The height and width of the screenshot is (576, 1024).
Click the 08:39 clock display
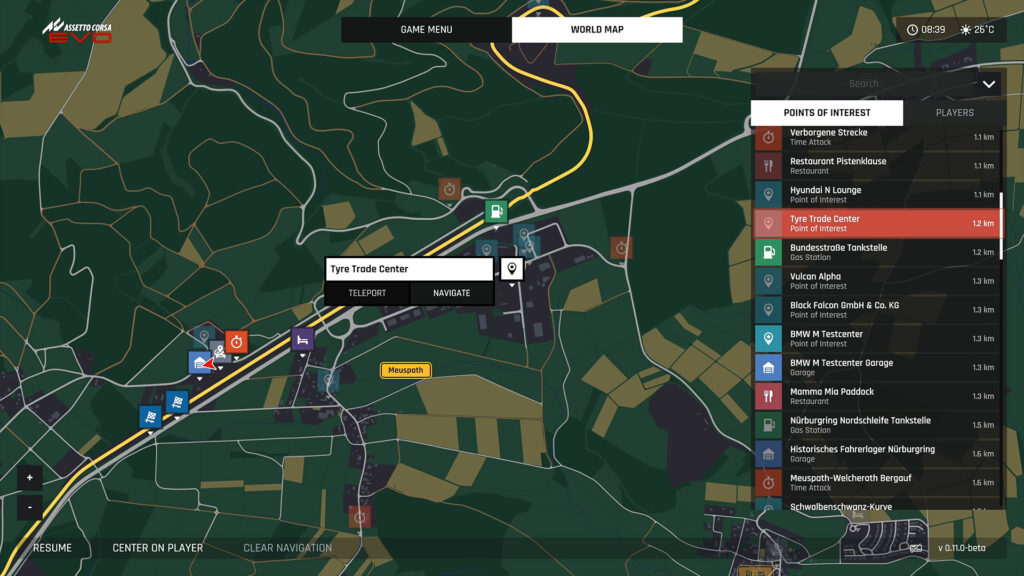[926, 29]
